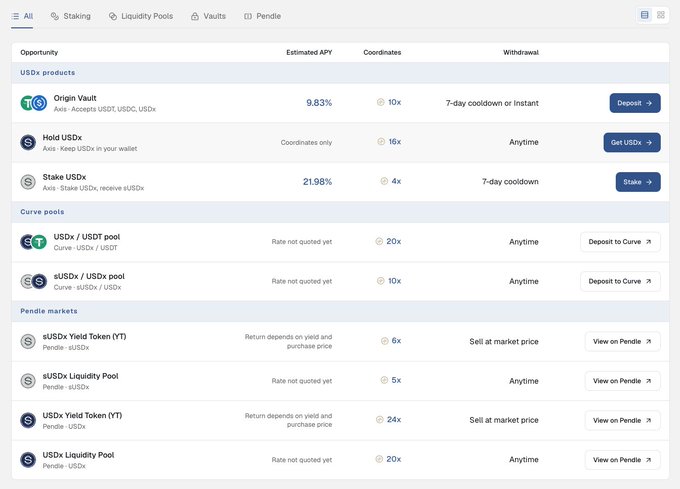
Task: Open the Vaults tab
Action: [209, 16]
